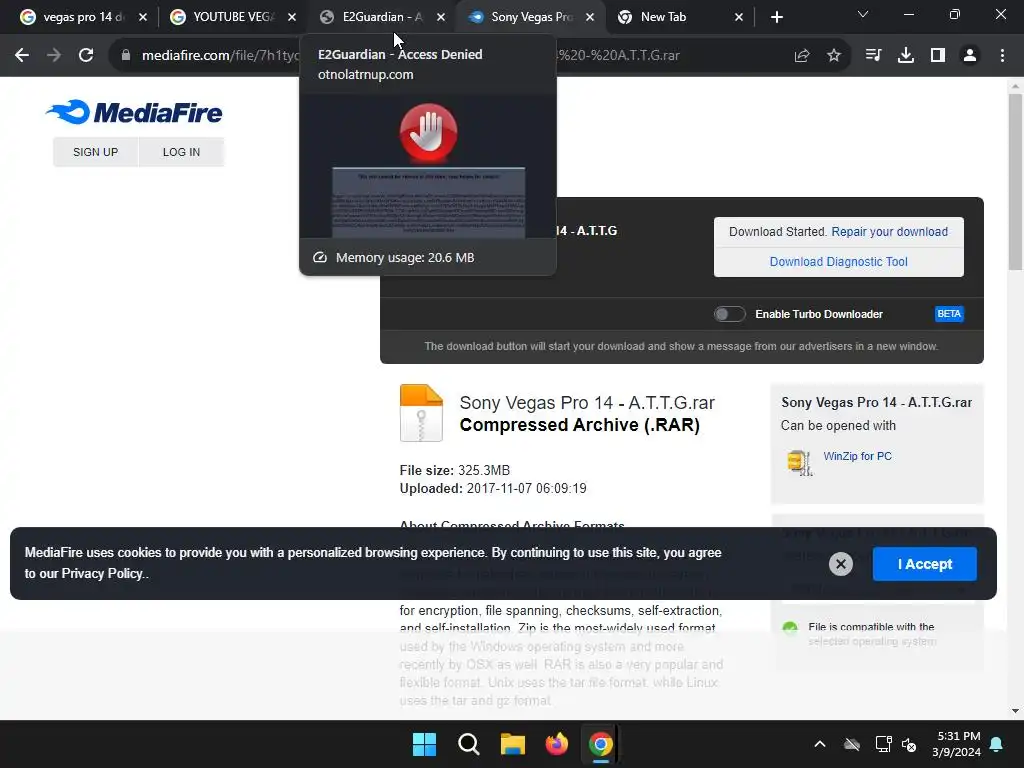Click the scrollbar down arrow

pos(1015,711)
